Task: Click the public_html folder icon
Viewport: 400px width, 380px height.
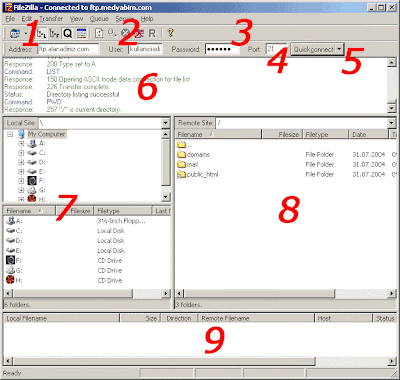Action: 181,174
